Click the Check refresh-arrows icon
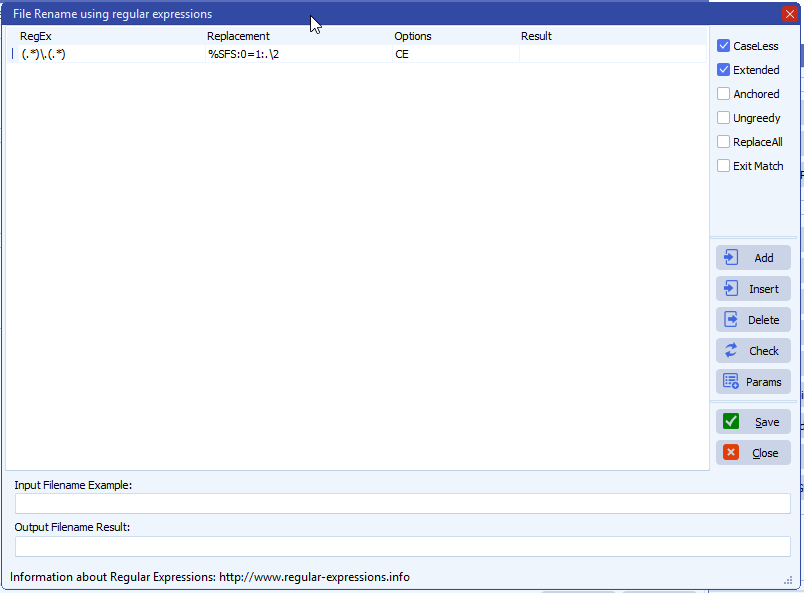This screenshot has width=804, height=593. (x=731, y=351)
